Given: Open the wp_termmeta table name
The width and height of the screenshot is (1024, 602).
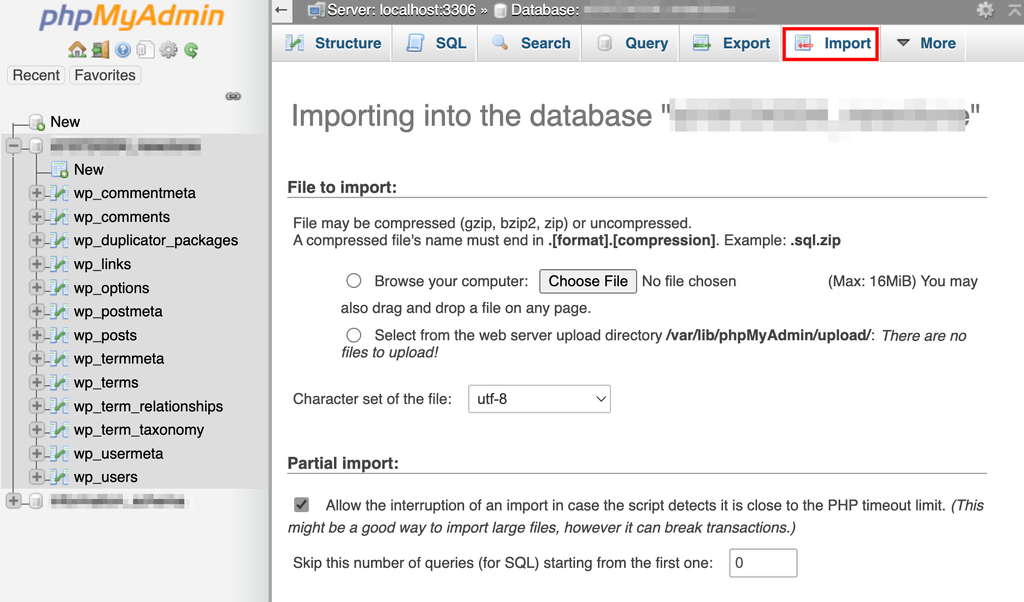Looking at the screenshot, I should click(x=119, y=358).
